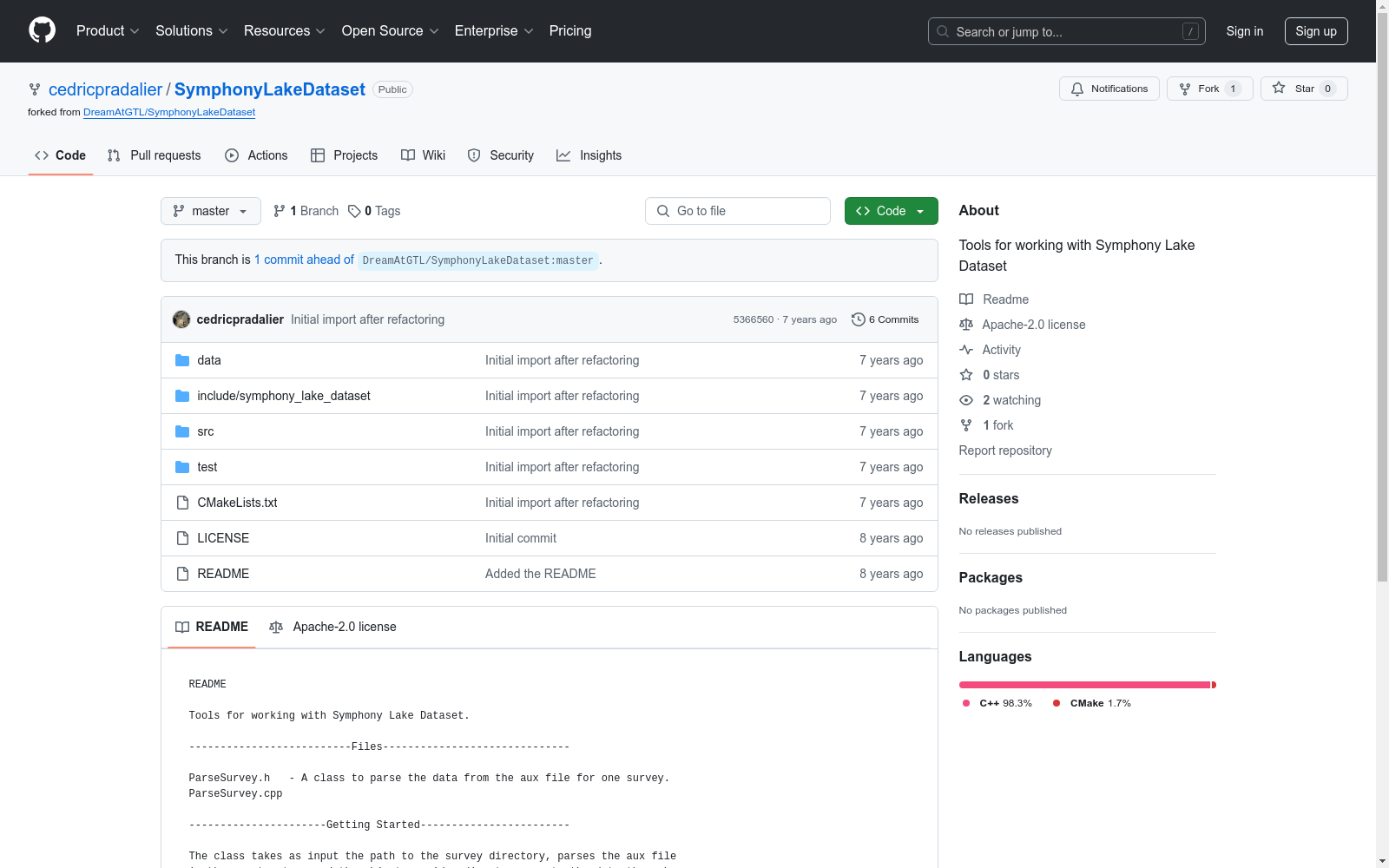1389x868 pixels.
Task: Open the Security tab
Action: click(x=501, y=155)
